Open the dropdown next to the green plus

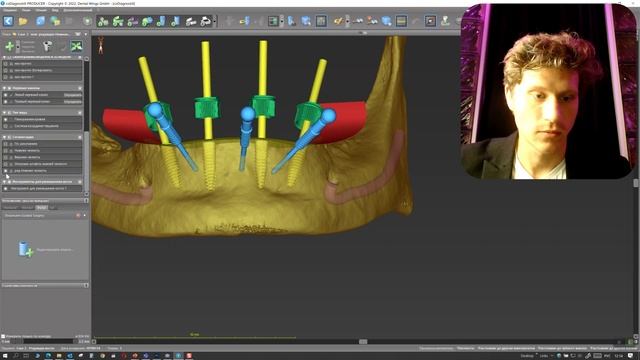(x=18, y=46)
